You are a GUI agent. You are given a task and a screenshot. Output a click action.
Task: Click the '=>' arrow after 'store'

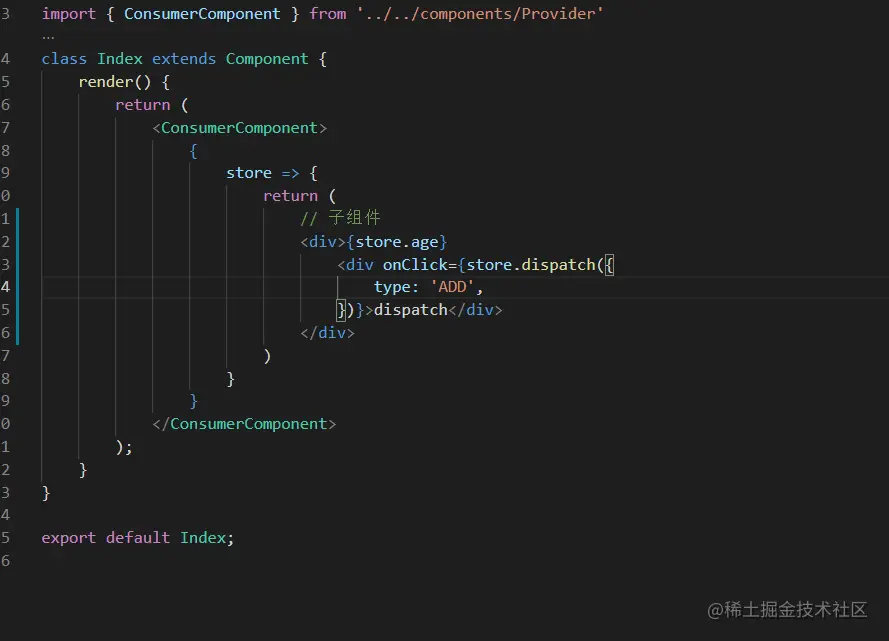pyautogui.click(x=290, y=173)
